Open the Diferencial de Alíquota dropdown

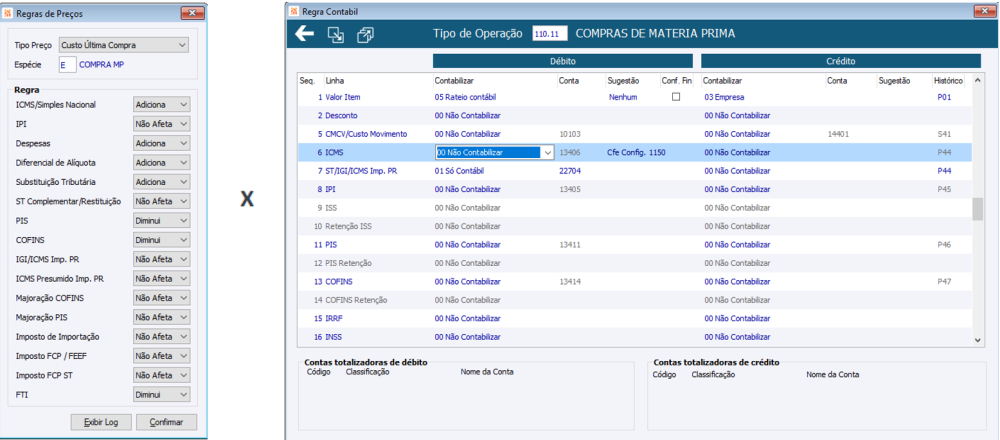[161, 163]
